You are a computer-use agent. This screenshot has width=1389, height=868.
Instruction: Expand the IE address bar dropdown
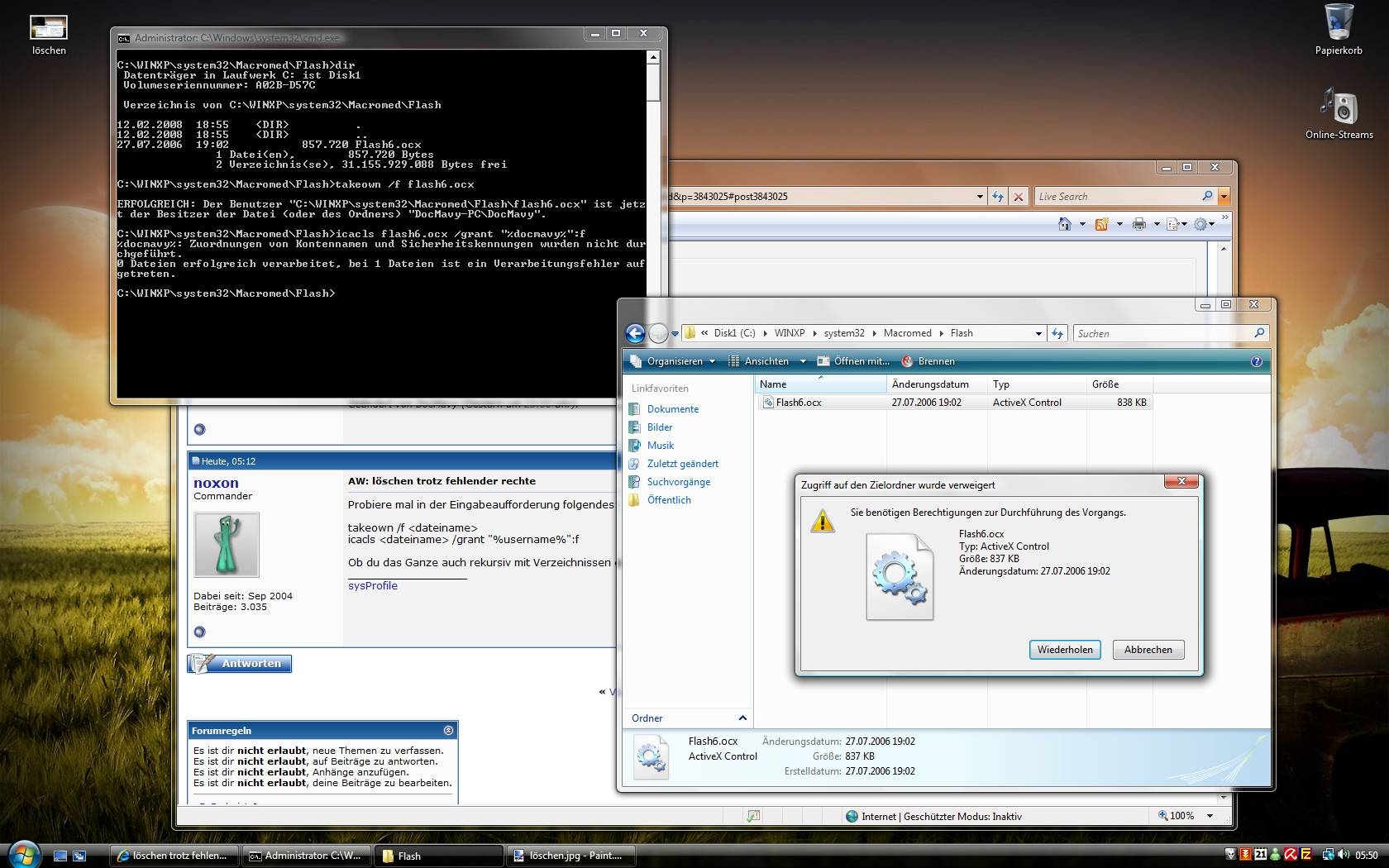[980, 197]
